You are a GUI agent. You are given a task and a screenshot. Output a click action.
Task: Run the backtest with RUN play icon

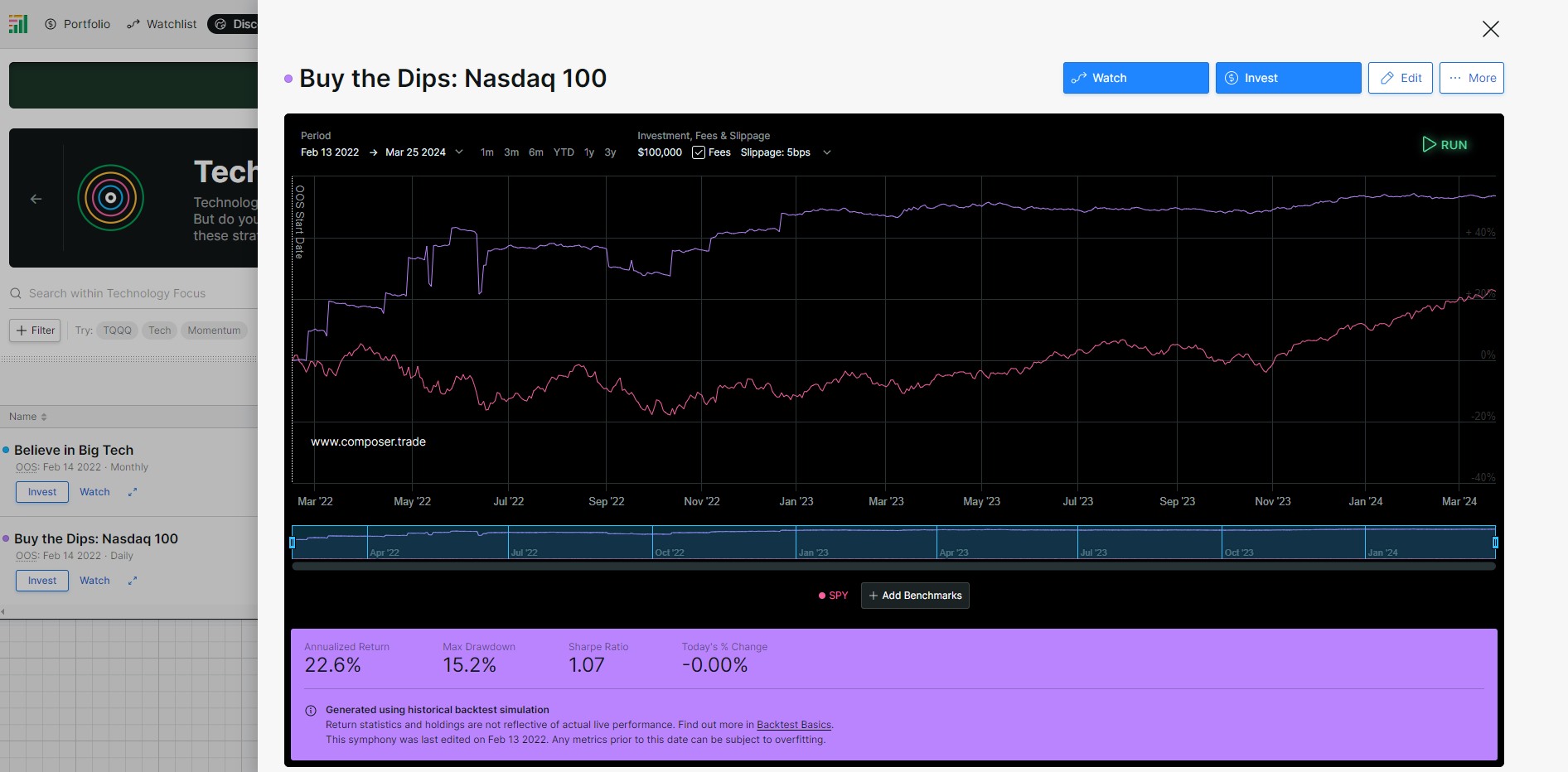(x=1445, y=144)
